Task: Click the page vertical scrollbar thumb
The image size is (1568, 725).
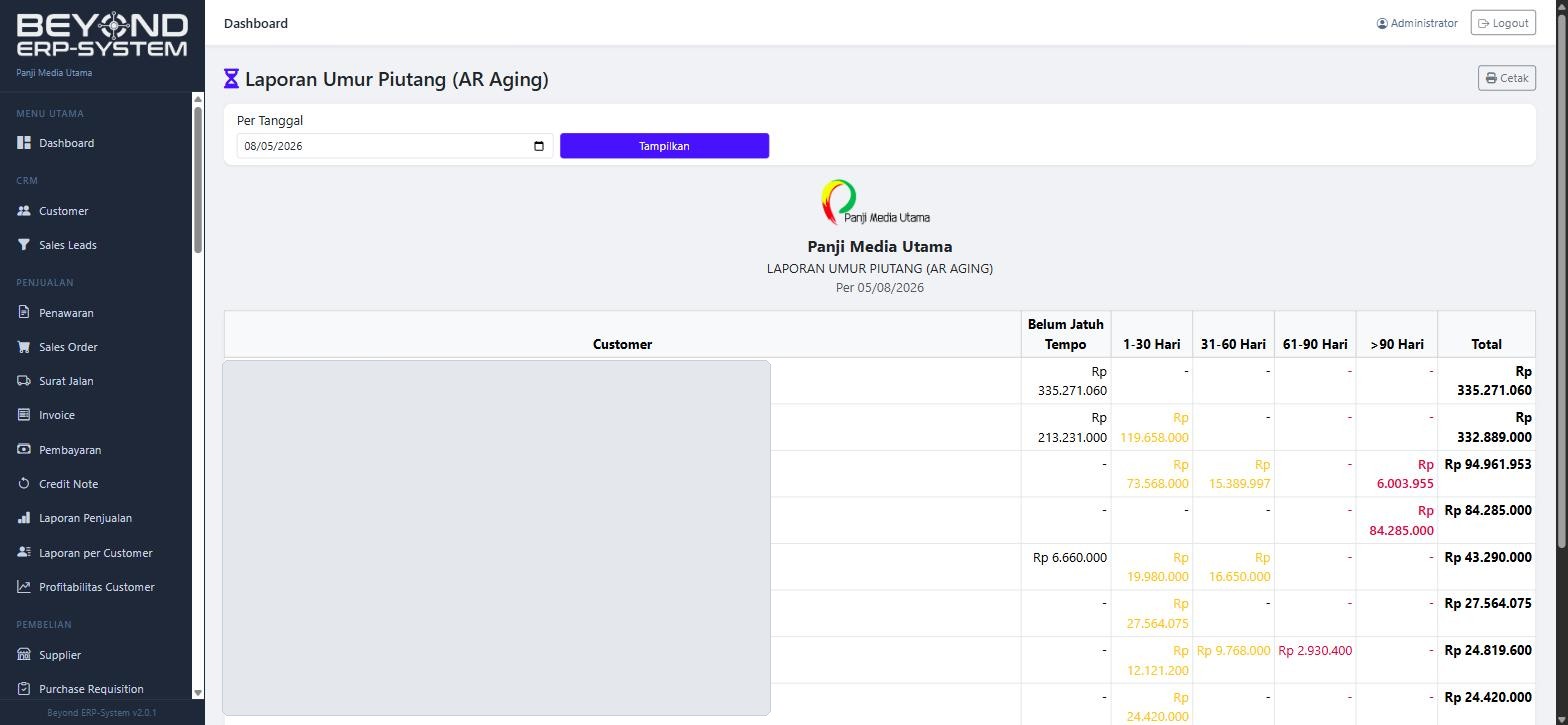Action: pyautogui.click(x=1561, y=282)
